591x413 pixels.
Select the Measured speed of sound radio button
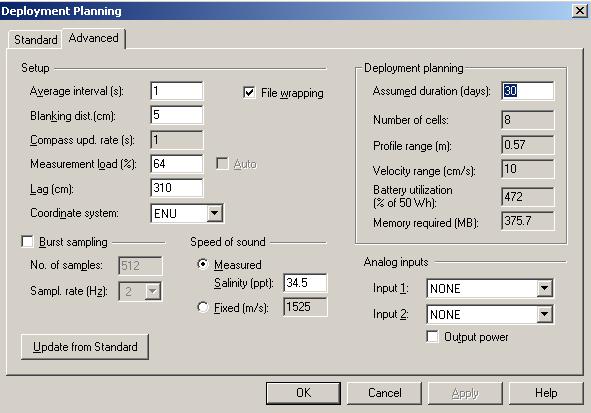point(203,265)
